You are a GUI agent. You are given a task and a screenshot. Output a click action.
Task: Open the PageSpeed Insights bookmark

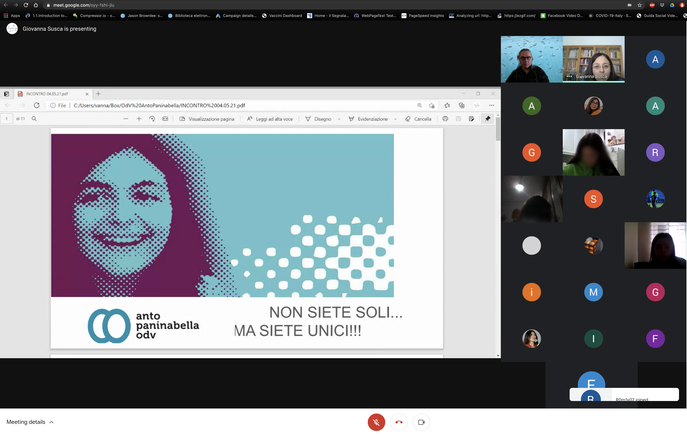click(x=422, y=15)
